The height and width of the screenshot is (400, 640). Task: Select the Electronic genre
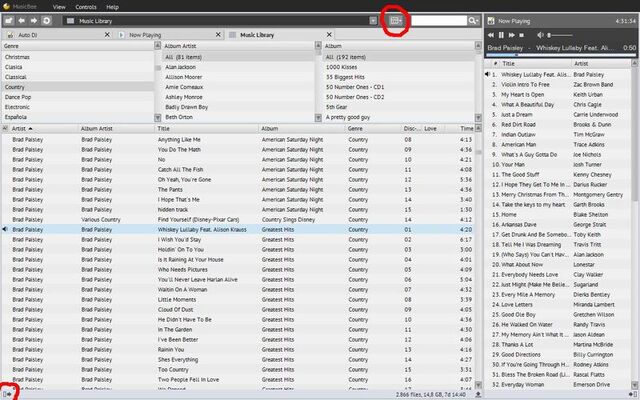78,107
